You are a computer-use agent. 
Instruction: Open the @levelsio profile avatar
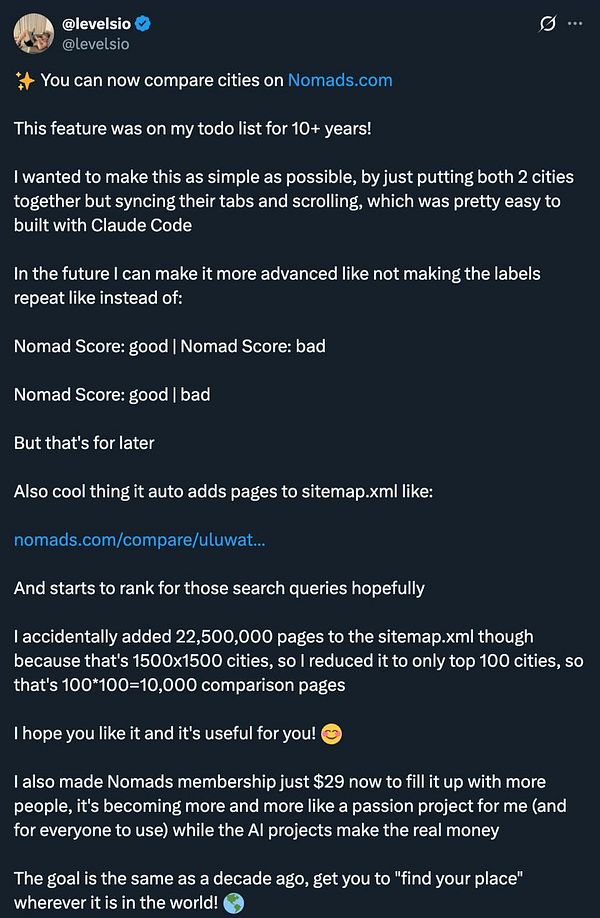click(32, 33)
